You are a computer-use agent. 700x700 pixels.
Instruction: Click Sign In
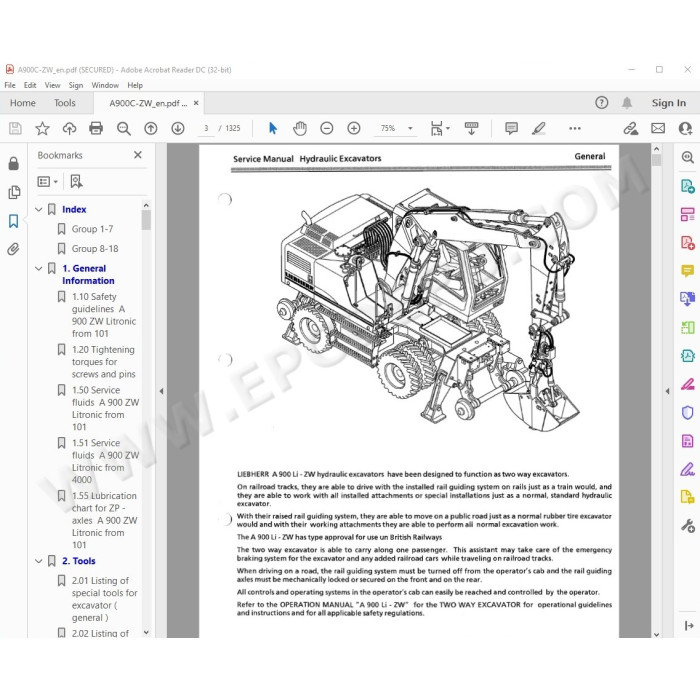(x=669, y=103)
